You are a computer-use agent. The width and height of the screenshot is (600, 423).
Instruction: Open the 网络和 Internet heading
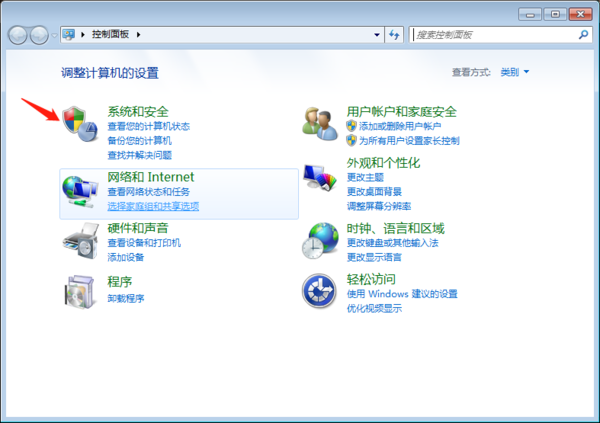[151, 177]
